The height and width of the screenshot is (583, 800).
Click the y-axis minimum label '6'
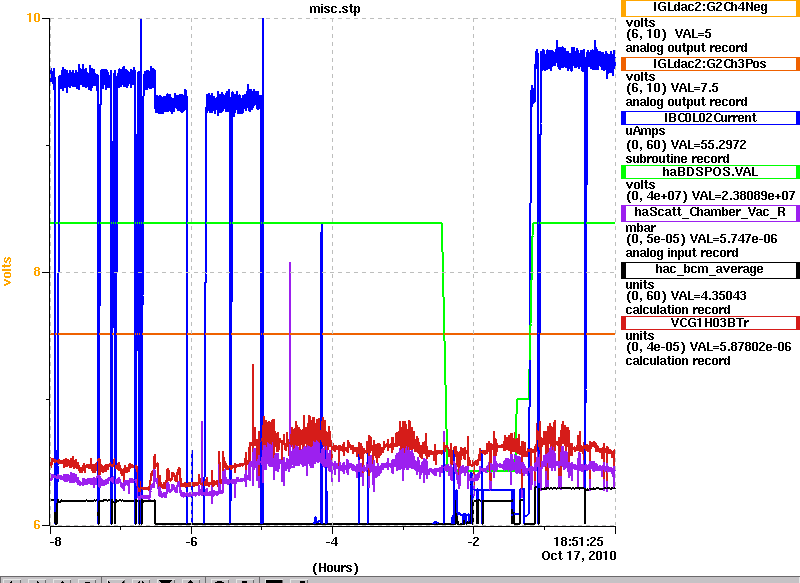coord(37,525)
